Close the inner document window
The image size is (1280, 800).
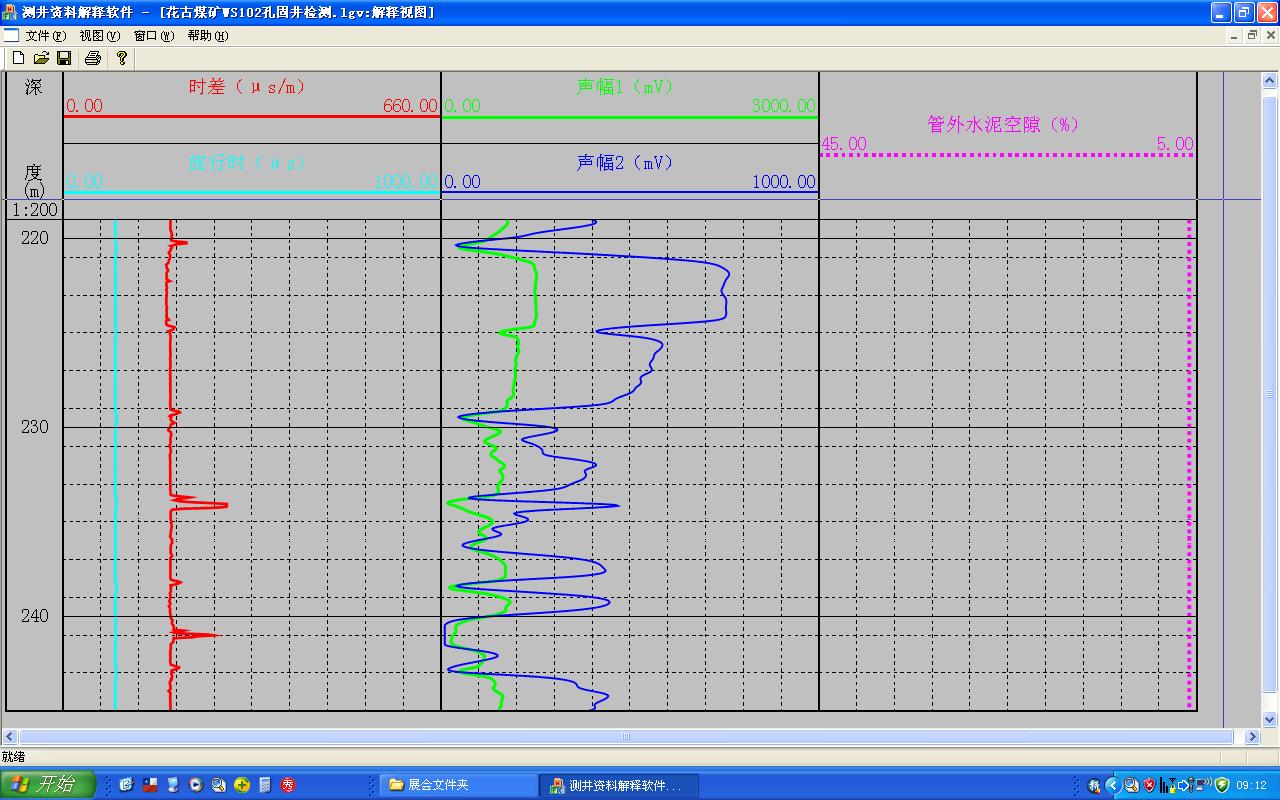(1270, 35)
